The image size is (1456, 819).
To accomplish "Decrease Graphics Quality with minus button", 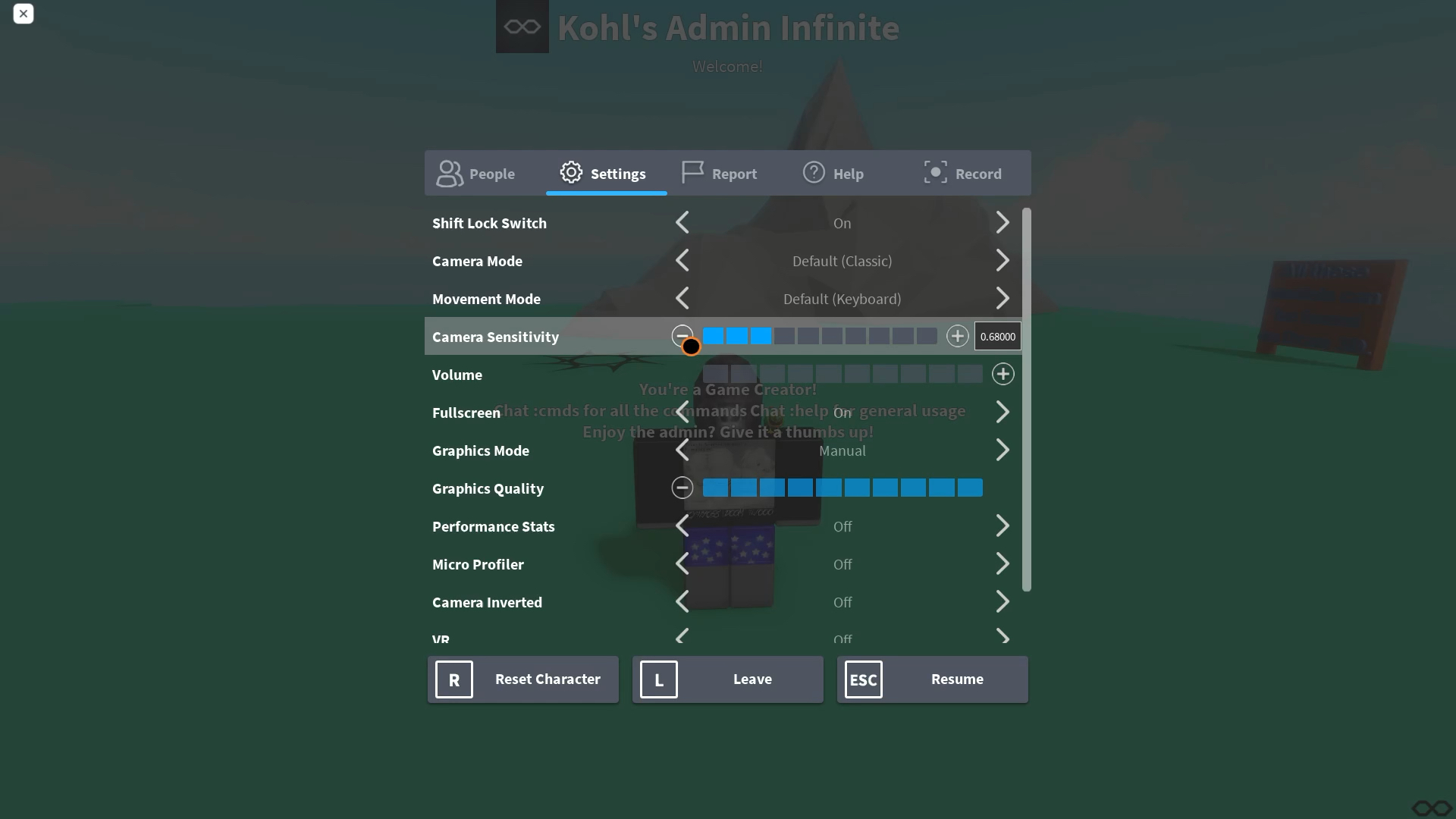I will coord(682,488).
